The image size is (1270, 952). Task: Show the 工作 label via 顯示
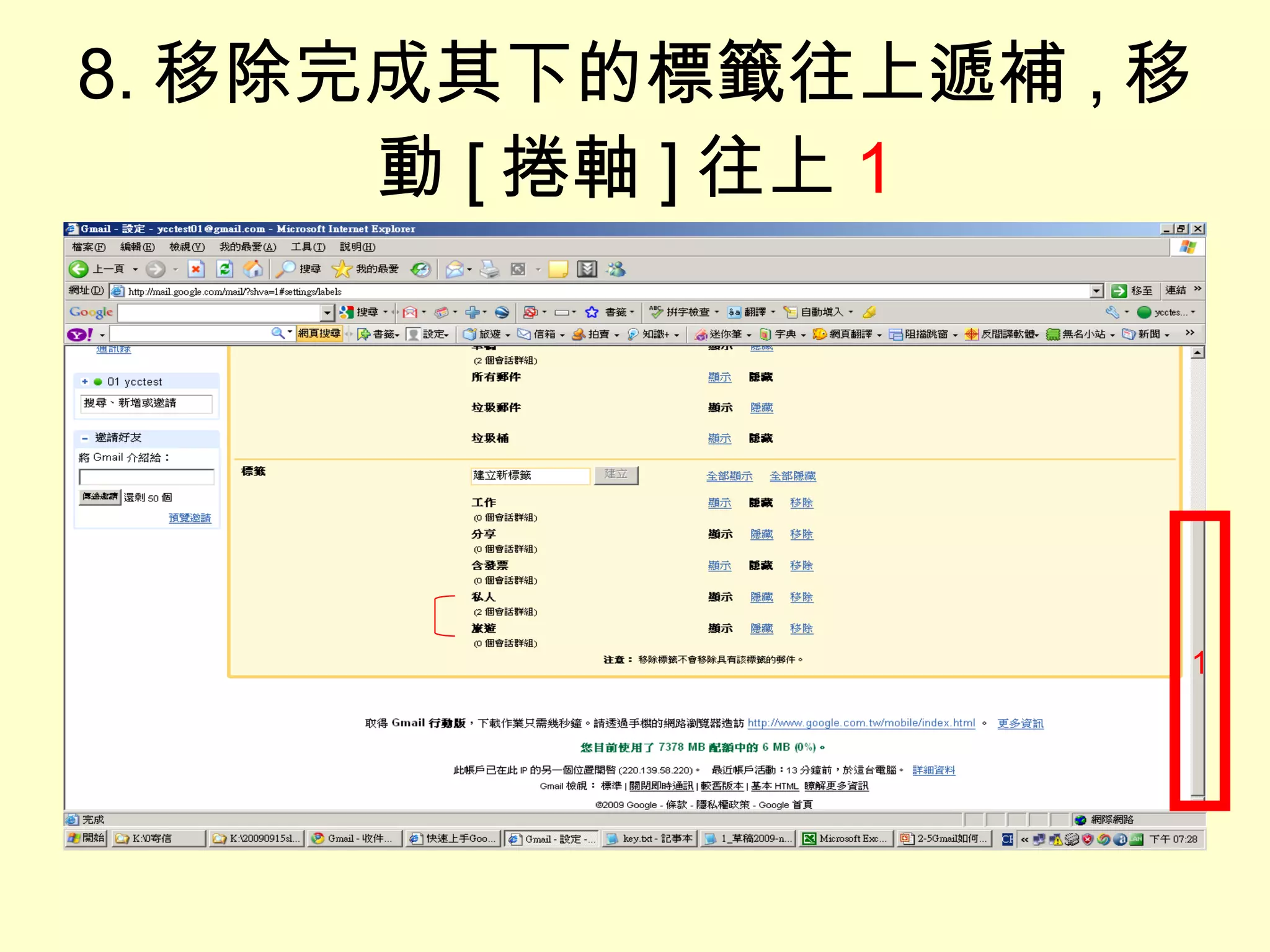pos(719,503)
